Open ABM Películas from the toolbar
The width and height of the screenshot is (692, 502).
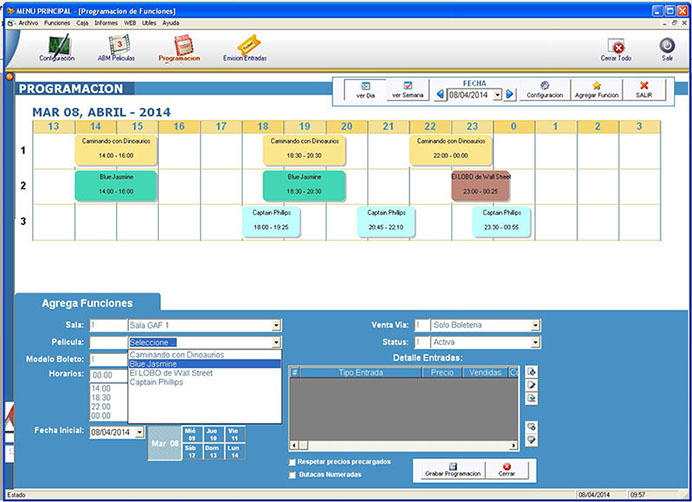(x=117, y=47)
